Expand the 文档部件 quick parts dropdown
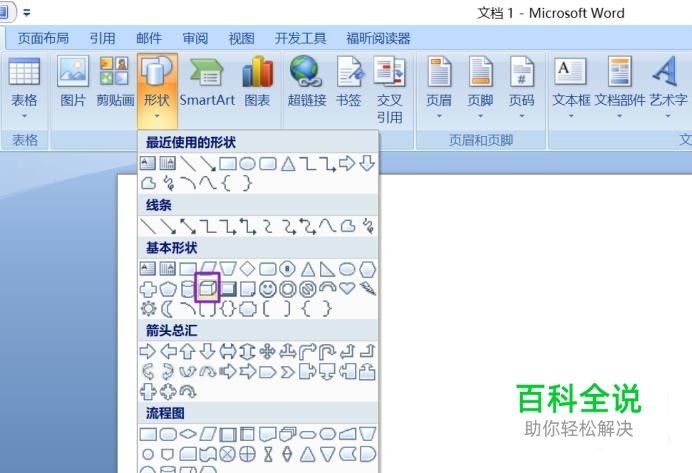The image size is (692, 473). 619,116
